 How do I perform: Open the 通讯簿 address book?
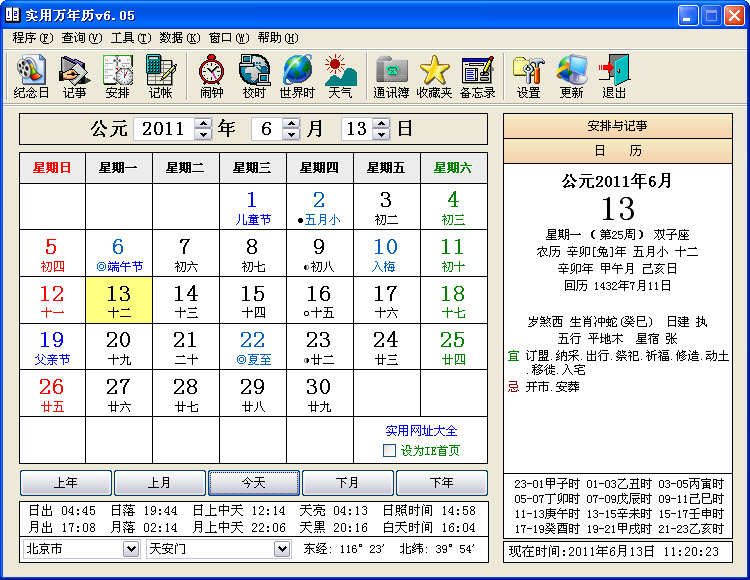click(391, 76)
